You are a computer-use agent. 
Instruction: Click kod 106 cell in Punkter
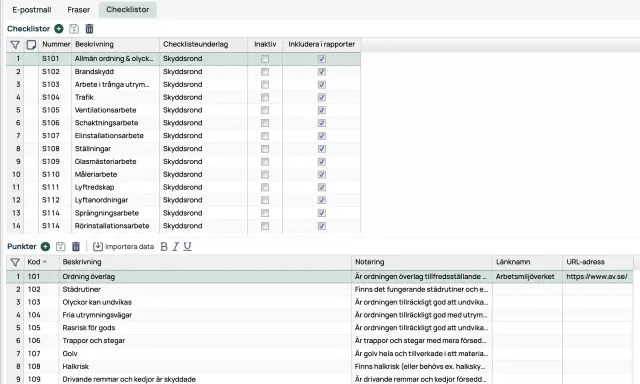pyautogui.click(x=41, y=341)
